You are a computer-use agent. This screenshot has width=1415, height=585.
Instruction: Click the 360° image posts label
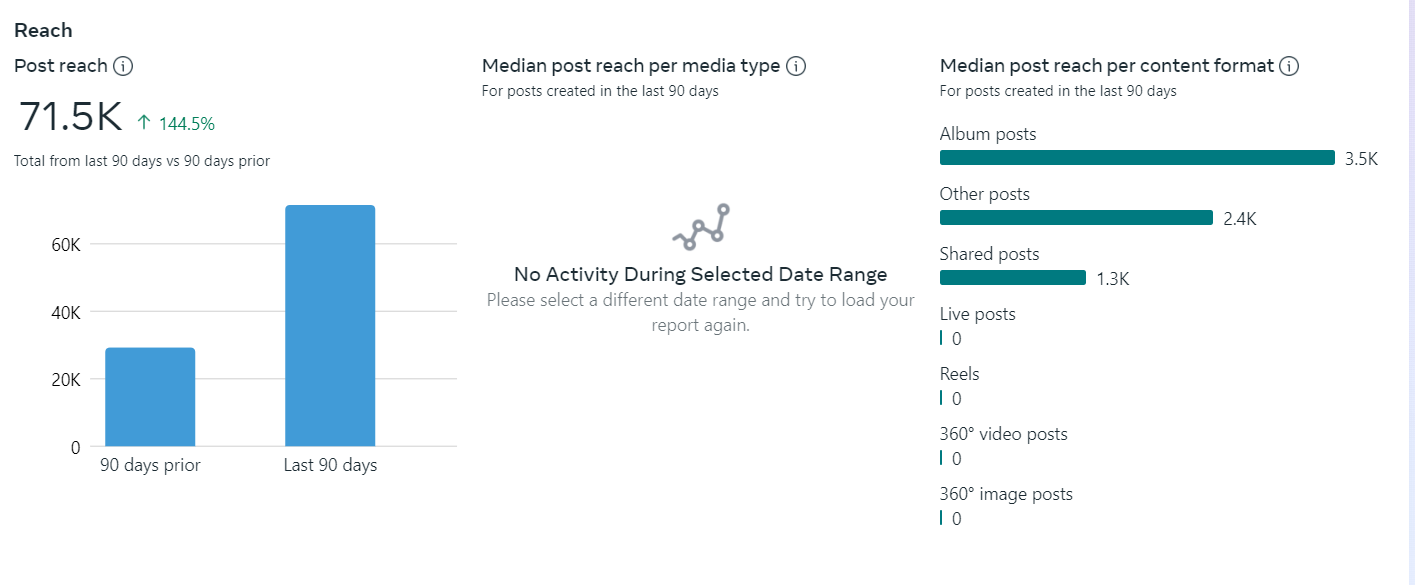1006,494
